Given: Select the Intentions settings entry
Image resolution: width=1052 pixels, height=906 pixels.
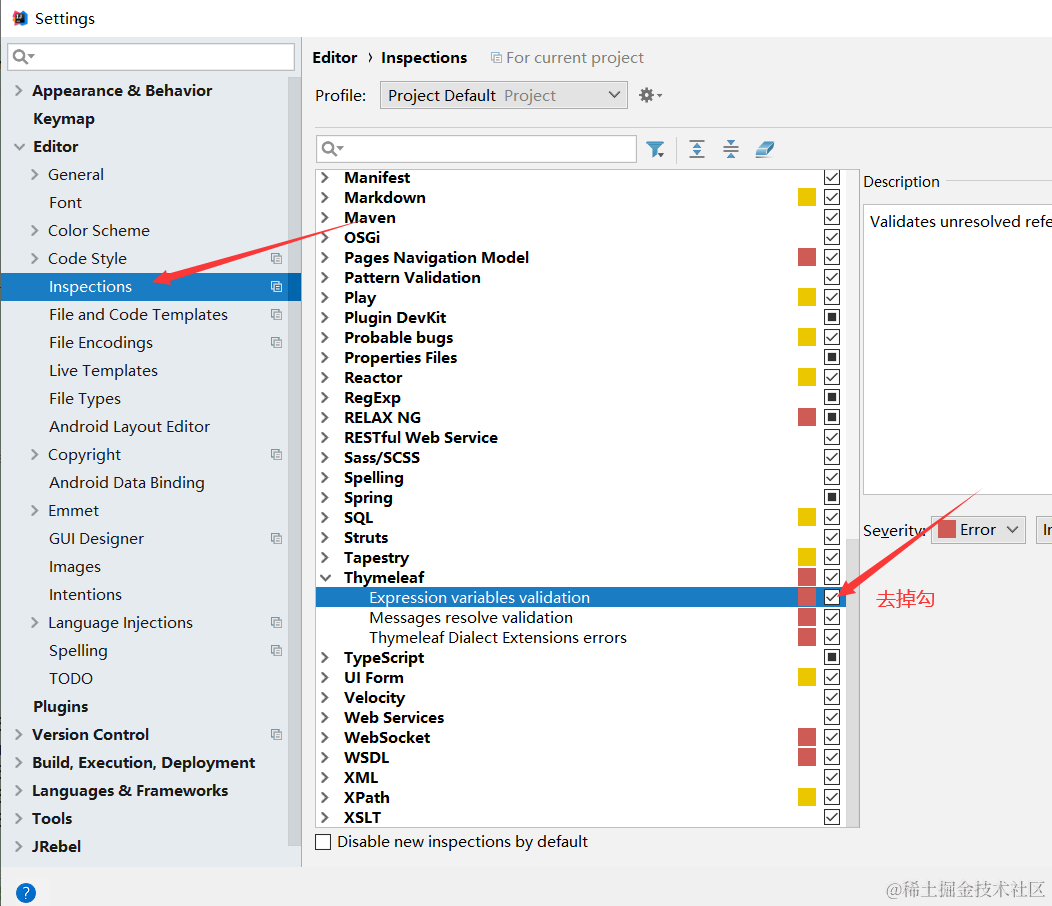Looking at the screenshot, I should click(85, 595).
